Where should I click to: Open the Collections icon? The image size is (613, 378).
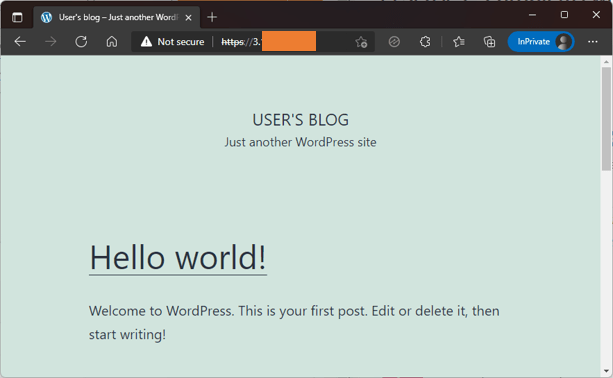tap(489, 41)
